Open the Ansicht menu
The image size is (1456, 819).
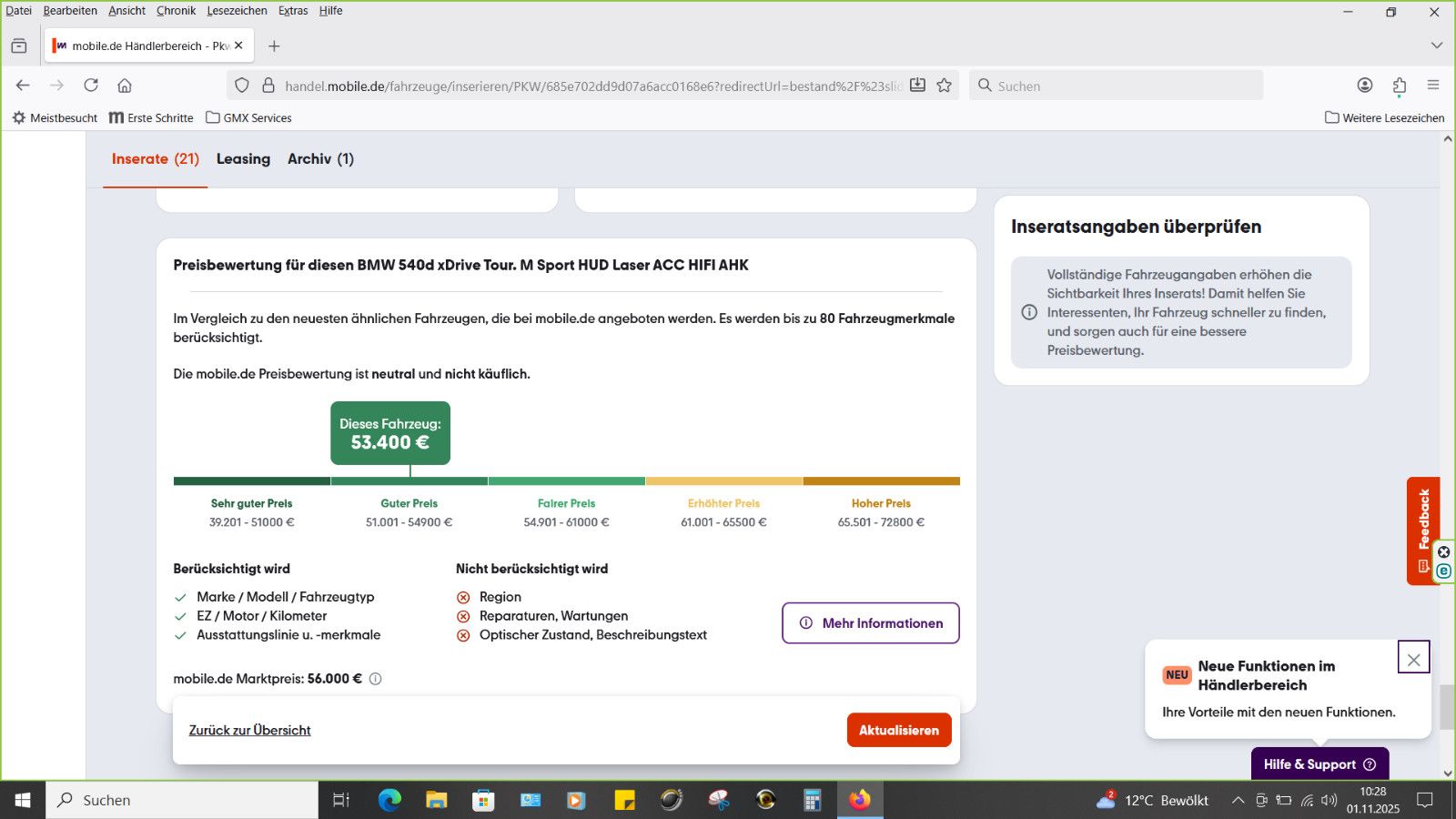[x=126, y=11]
